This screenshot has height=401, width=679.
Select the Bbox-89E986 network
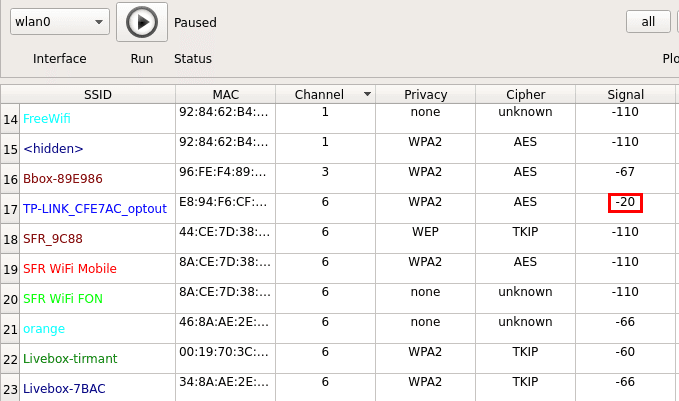pyautogui.click(x=63, y=178)
